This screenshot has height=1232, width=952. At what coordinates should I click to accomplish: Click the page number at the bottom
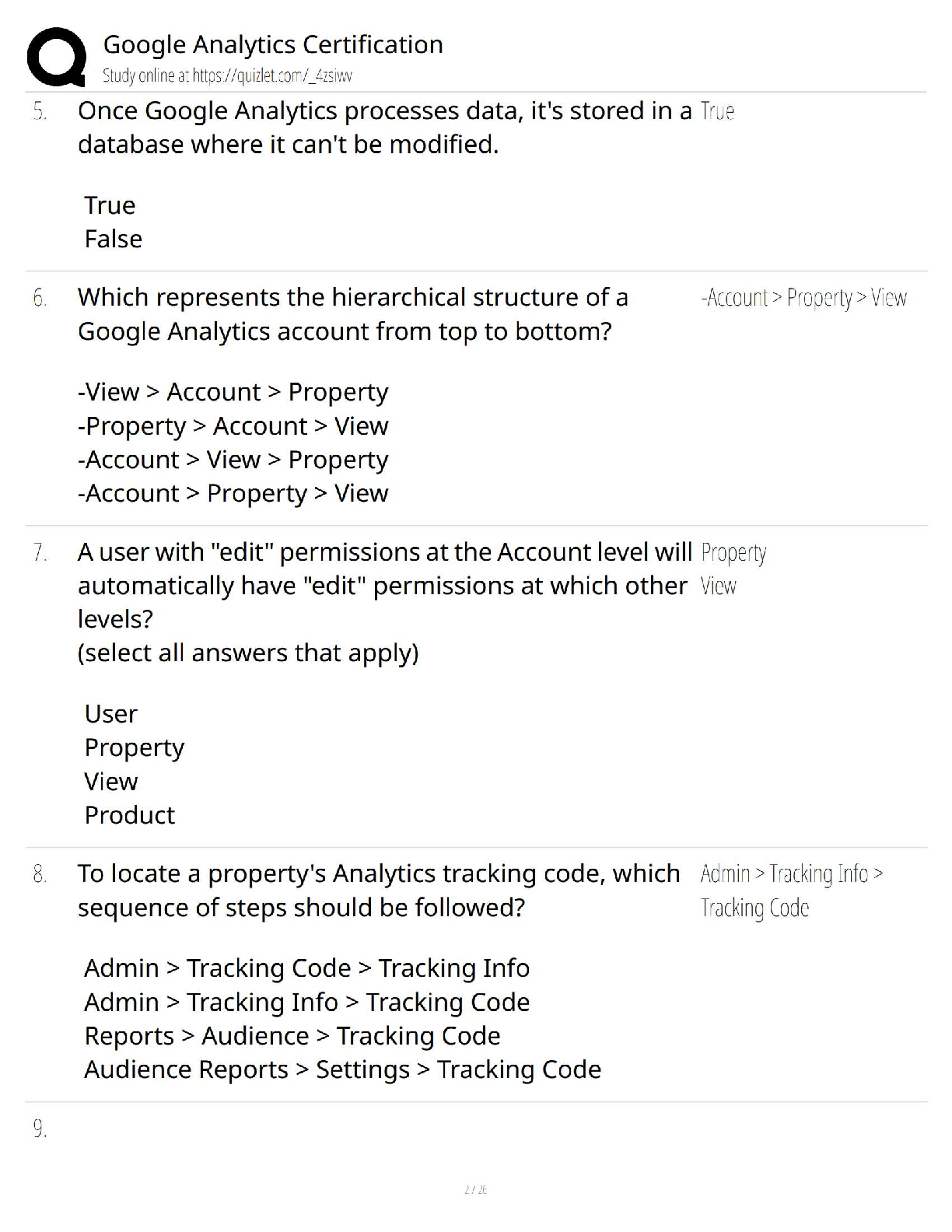point(475,1189)
